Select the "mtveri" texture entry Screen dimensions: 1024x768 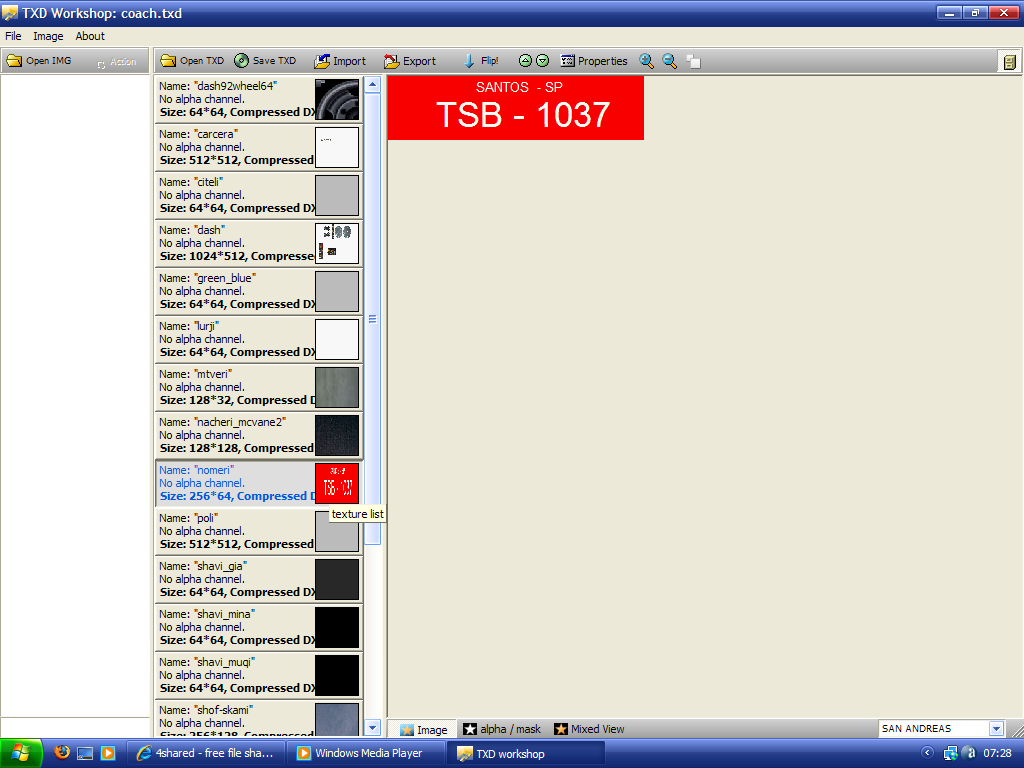point(259,387)
